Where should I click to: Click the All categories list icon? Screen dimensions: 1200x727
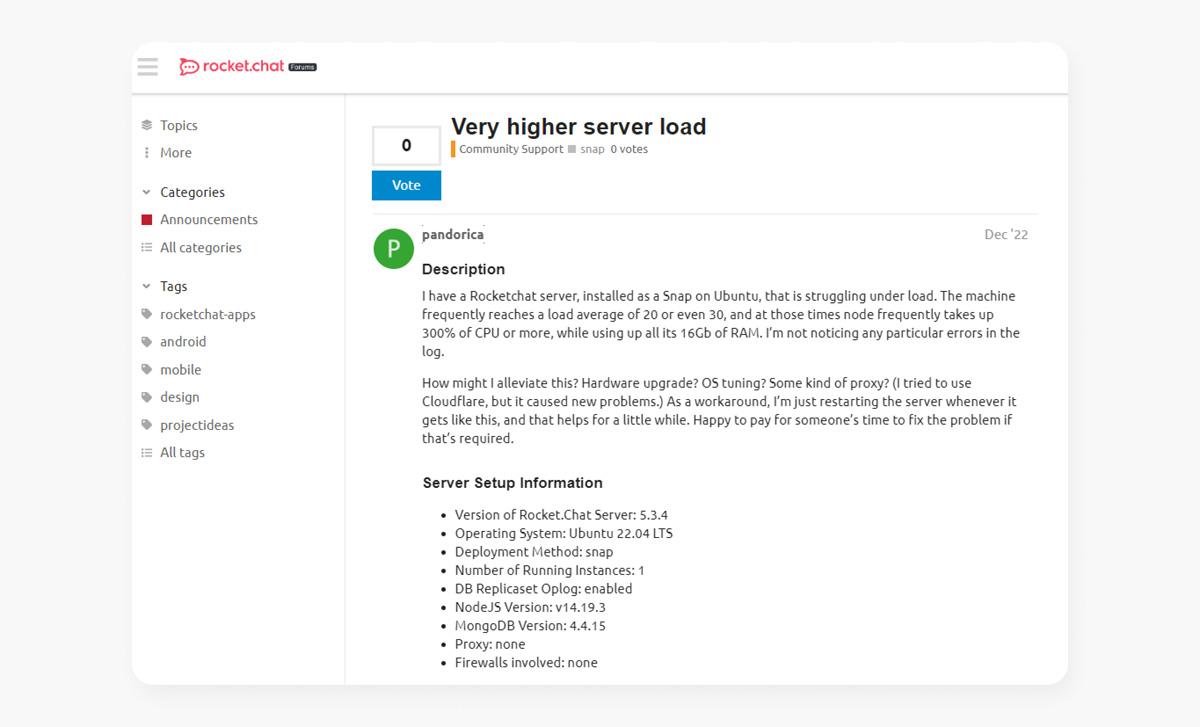point(147,248)
